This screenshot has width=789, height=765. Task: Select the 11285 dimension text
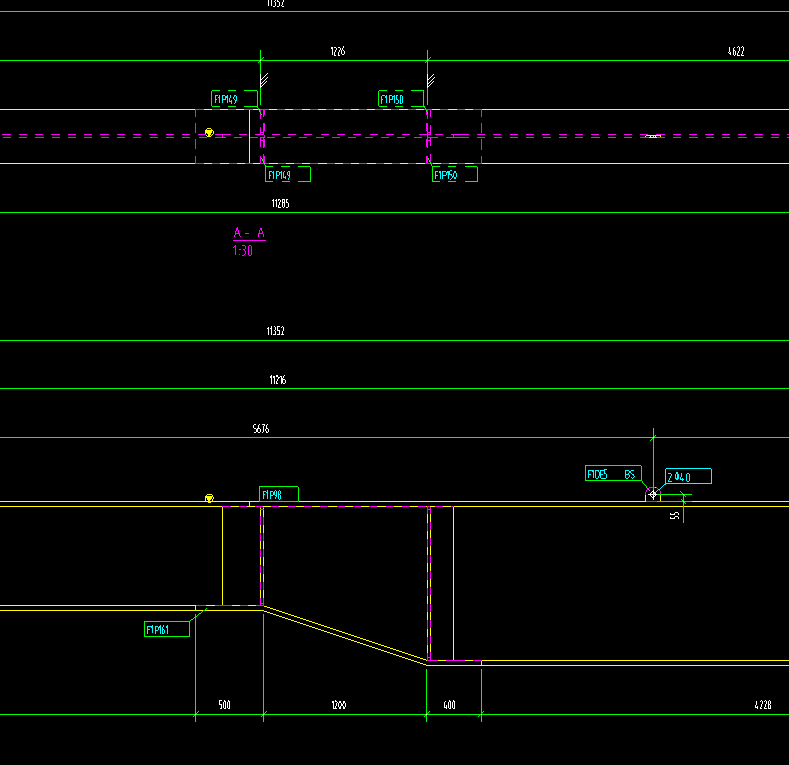(279, 203)
